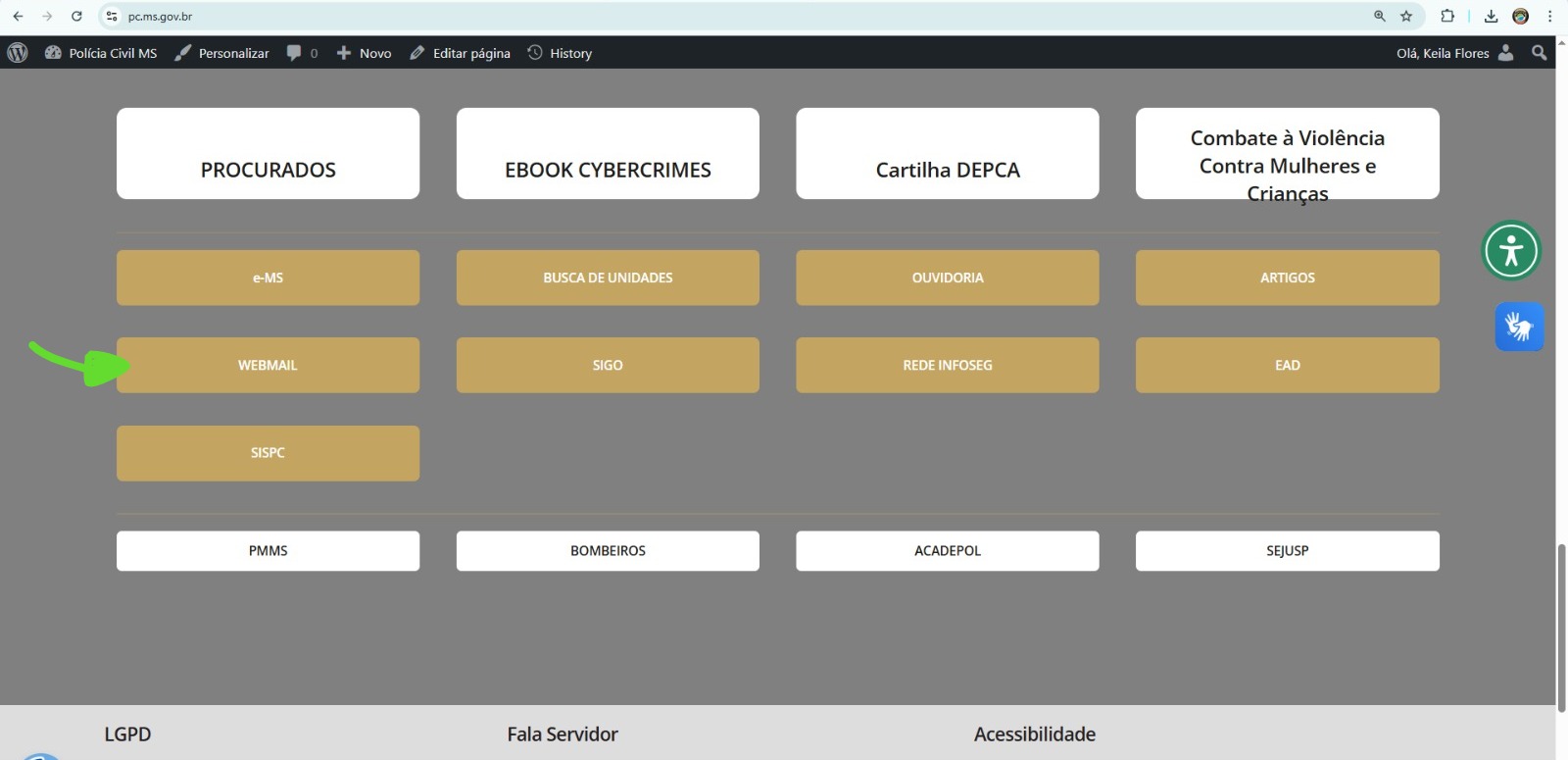Open browser extensions puzzle icon

pos(1446,16)
